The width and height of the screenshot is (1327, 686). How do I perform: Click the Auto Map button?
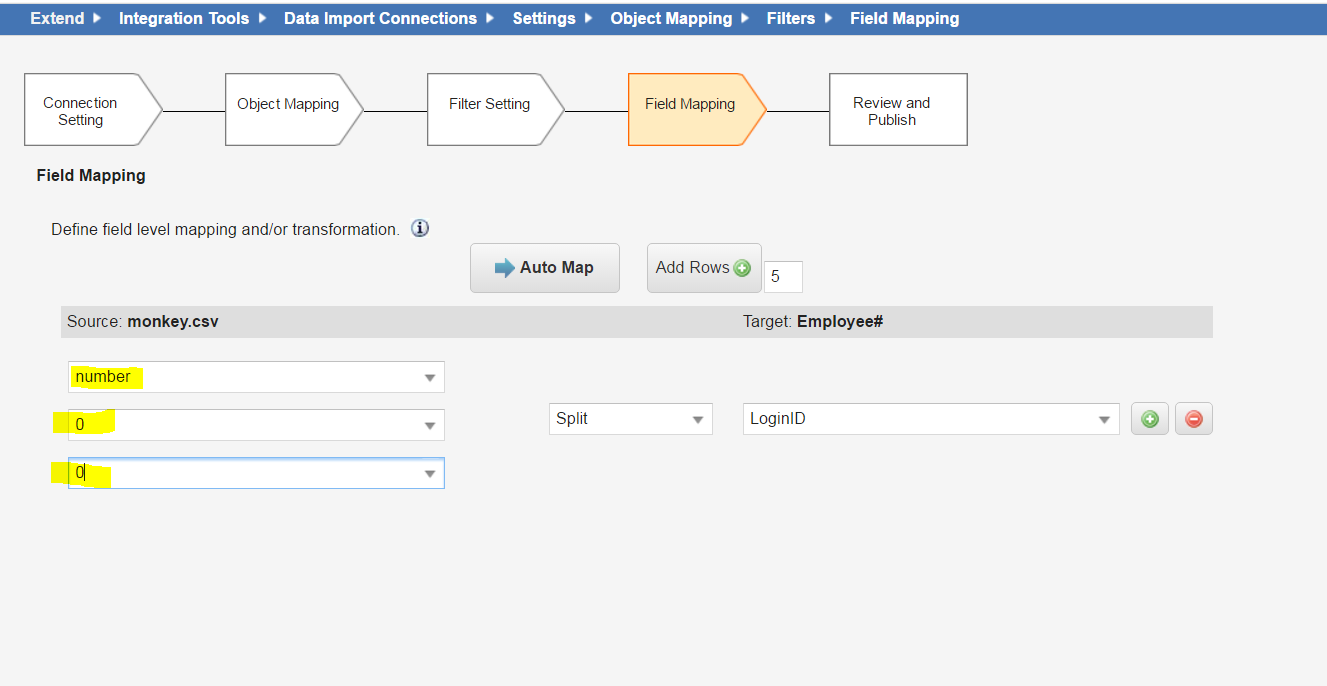545,268
